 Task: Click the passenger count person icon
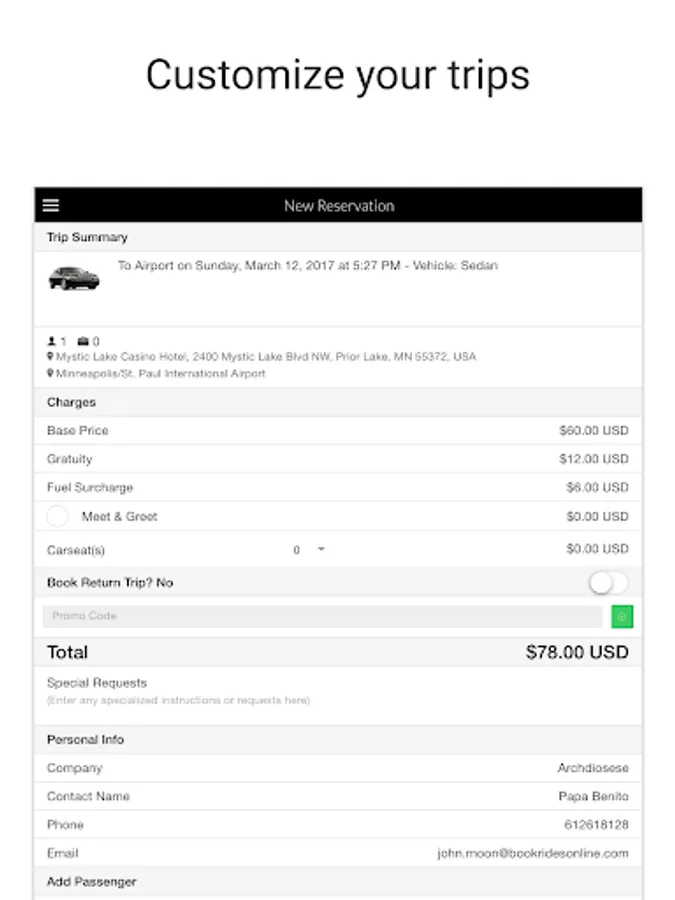tap(51, 341)
